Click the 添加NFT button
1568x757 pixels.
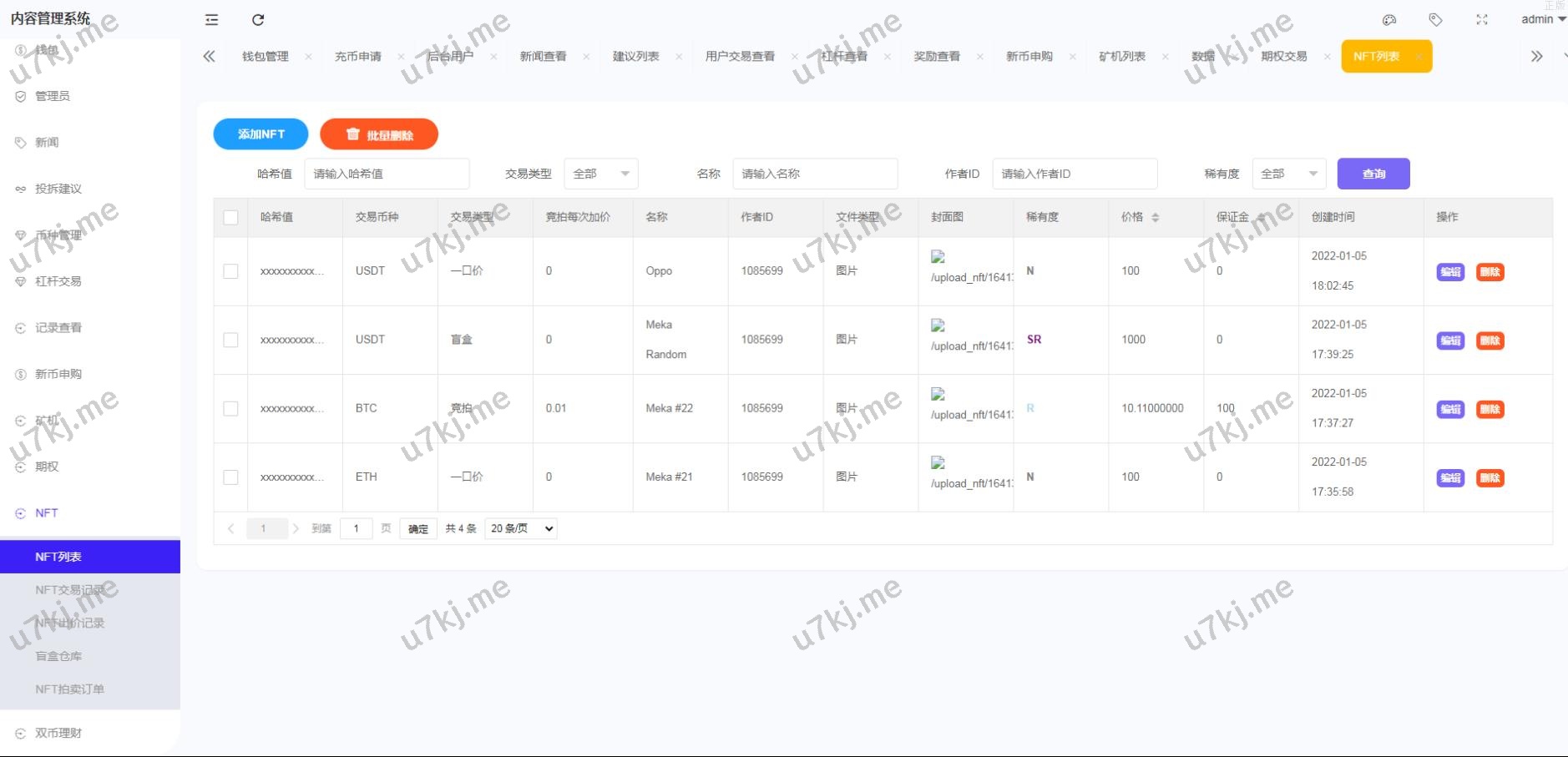point(260,134)
